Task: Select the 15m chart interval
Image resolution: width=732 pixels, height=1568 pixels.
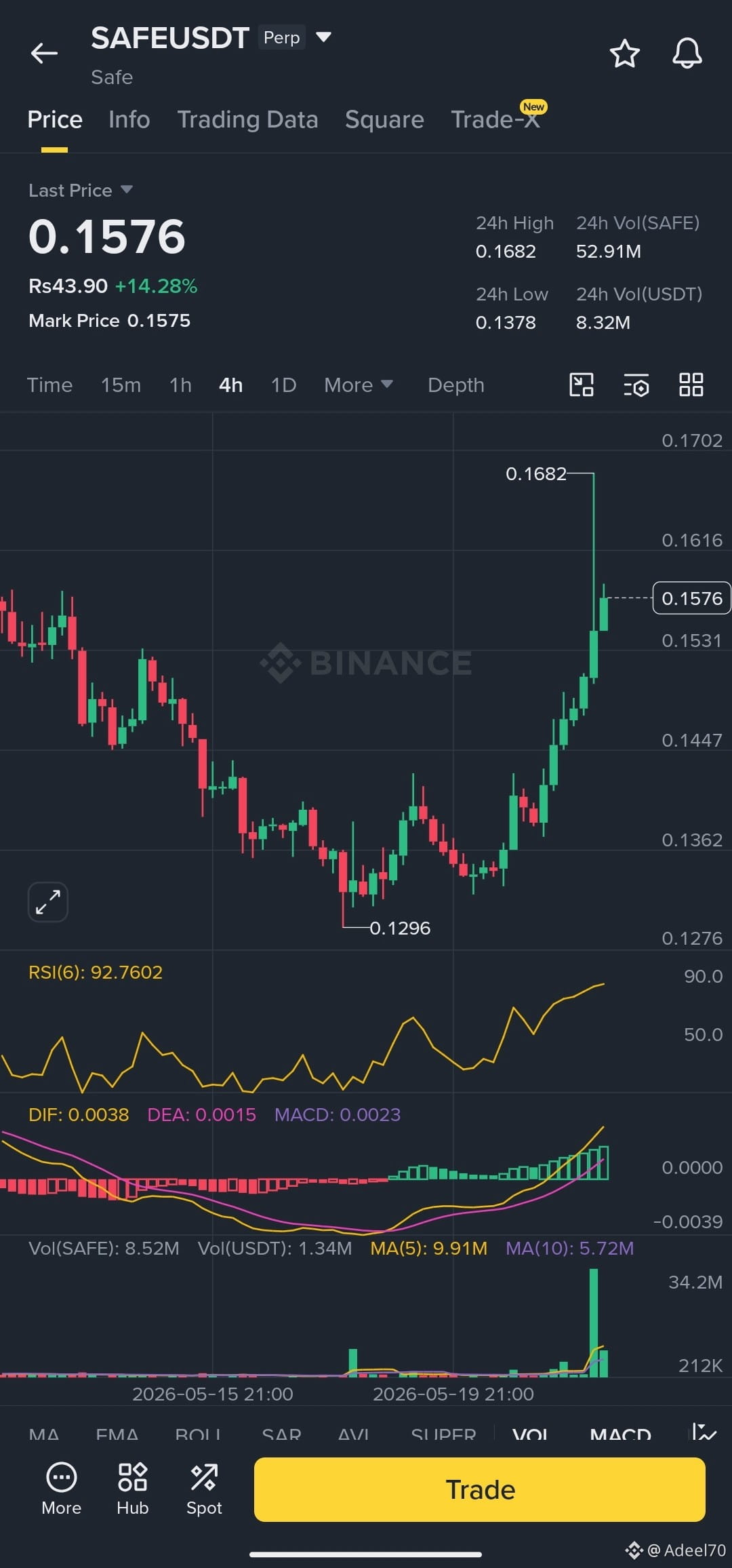Action: [121, 385]
